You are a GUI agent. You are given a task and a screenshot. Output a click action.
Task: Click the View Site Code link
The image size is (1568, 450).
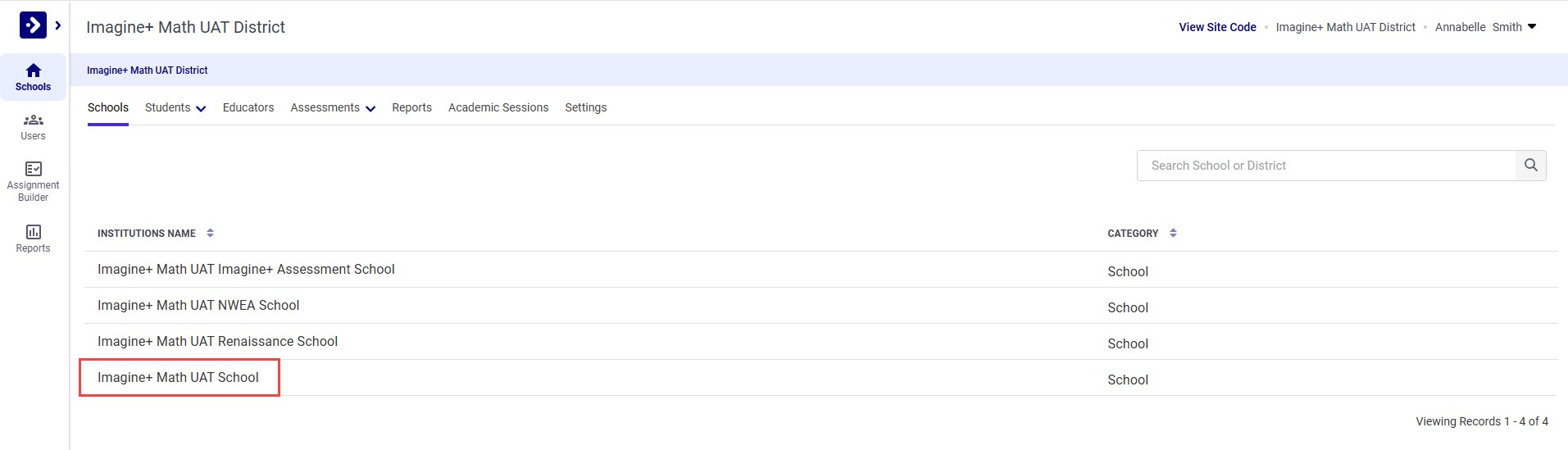pyautogui.click(x=1217, y=27)
